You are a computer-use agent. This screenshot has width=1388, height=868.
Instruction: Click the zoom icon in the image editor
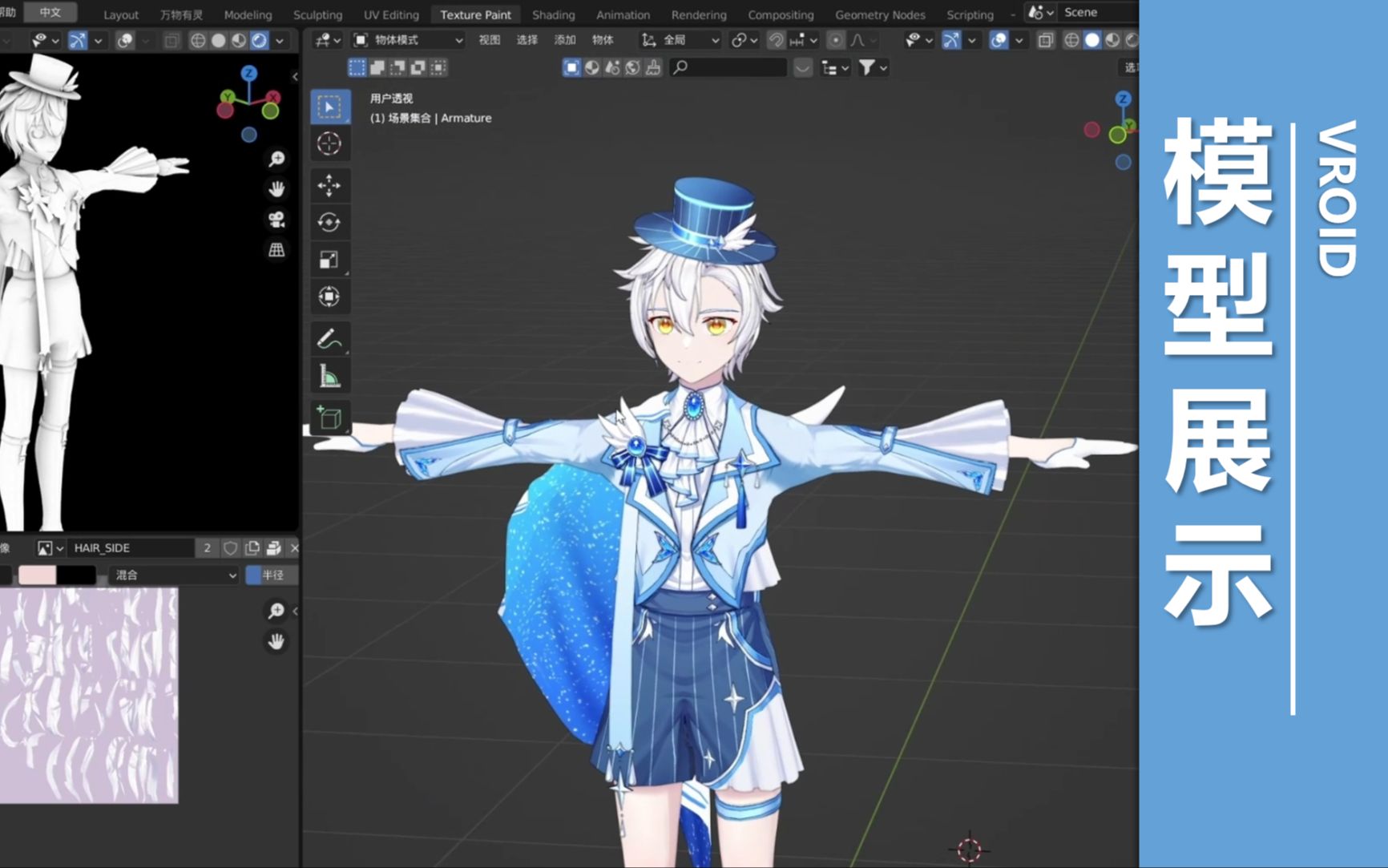click(276, 612)
